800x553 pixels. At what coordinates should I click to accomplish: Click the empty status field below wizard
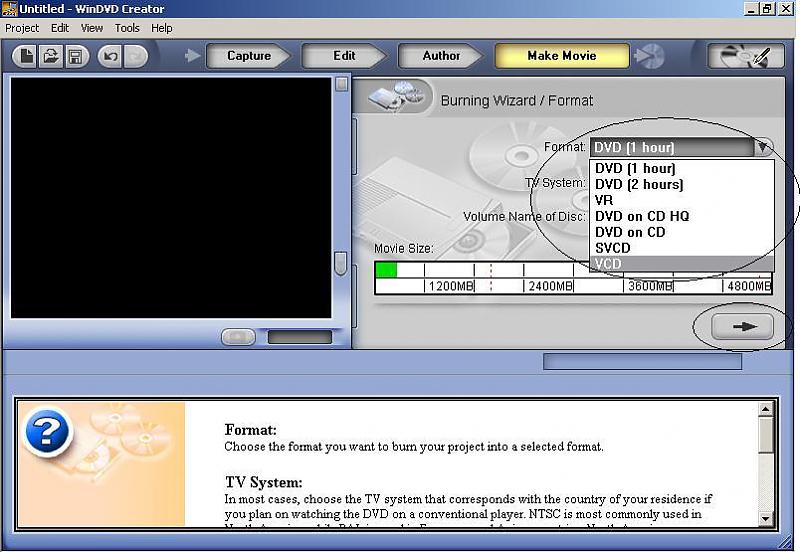642,362
